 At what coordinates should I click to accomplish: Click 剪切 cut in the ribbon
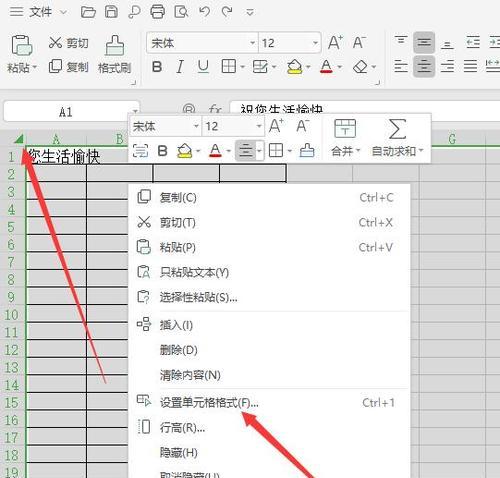pos(69,43)
